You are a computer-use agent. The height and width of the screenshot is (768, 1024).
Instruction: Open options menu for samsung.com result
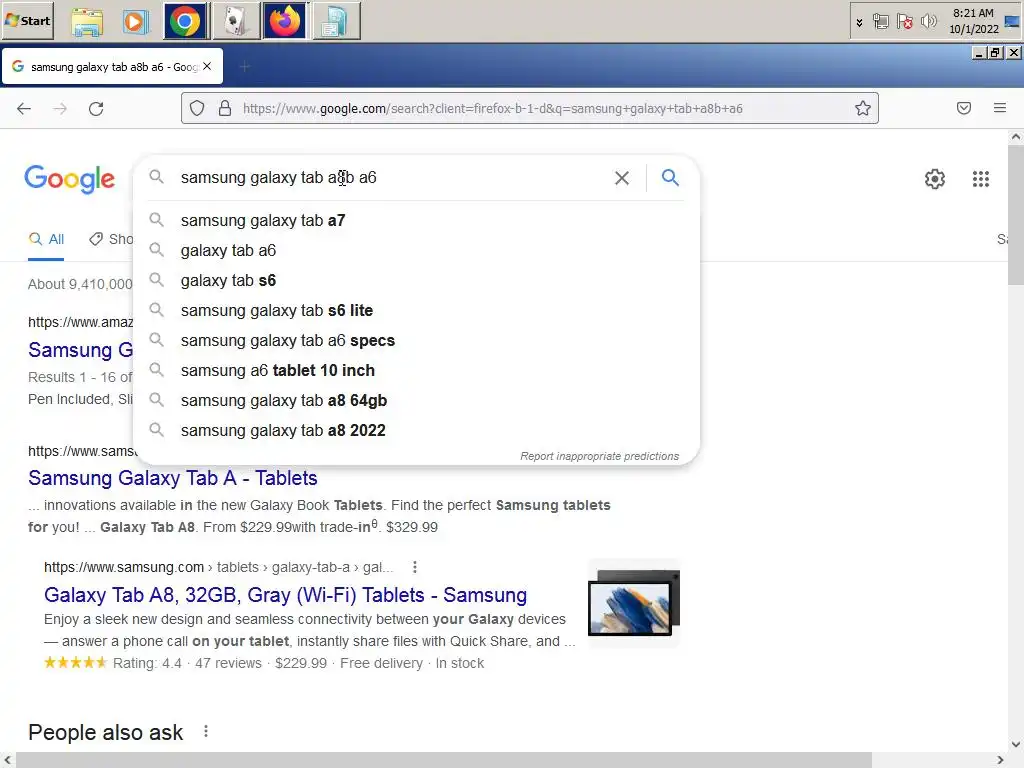414,568
